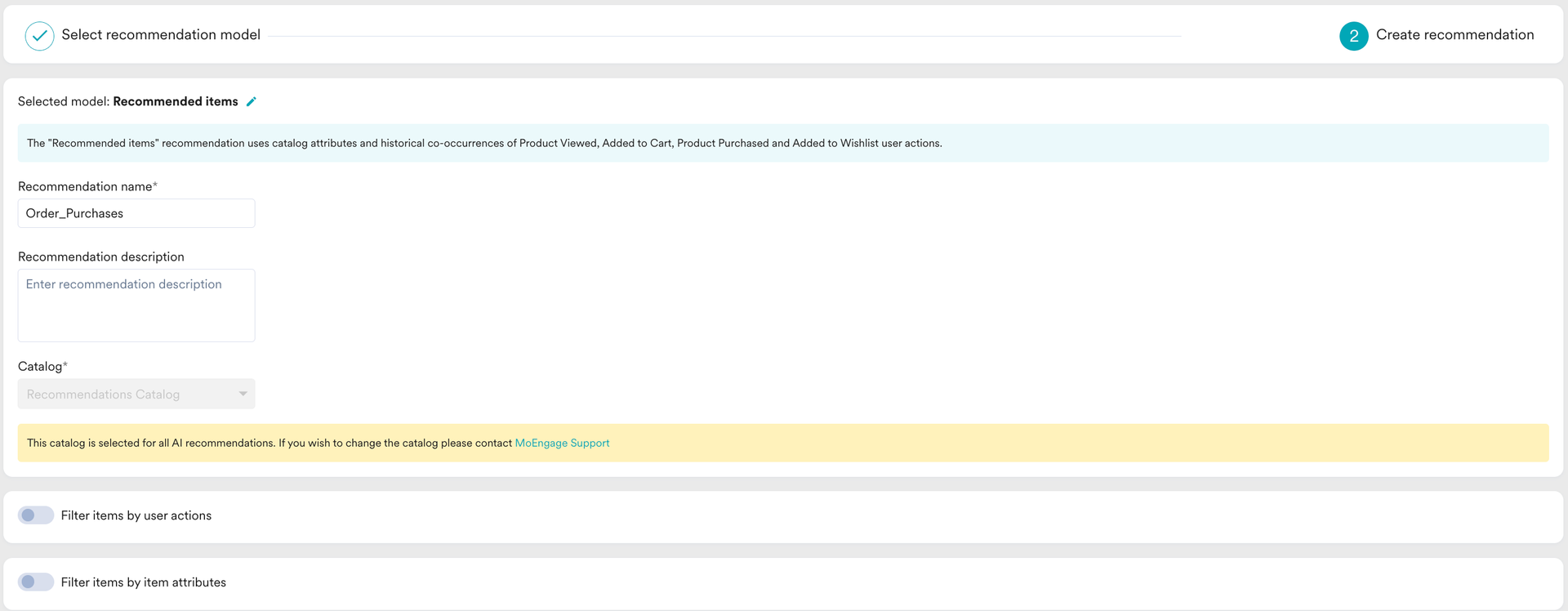Open the Recommendations Catalog dropdown
1568x611 pixels.
pos(136,394)
